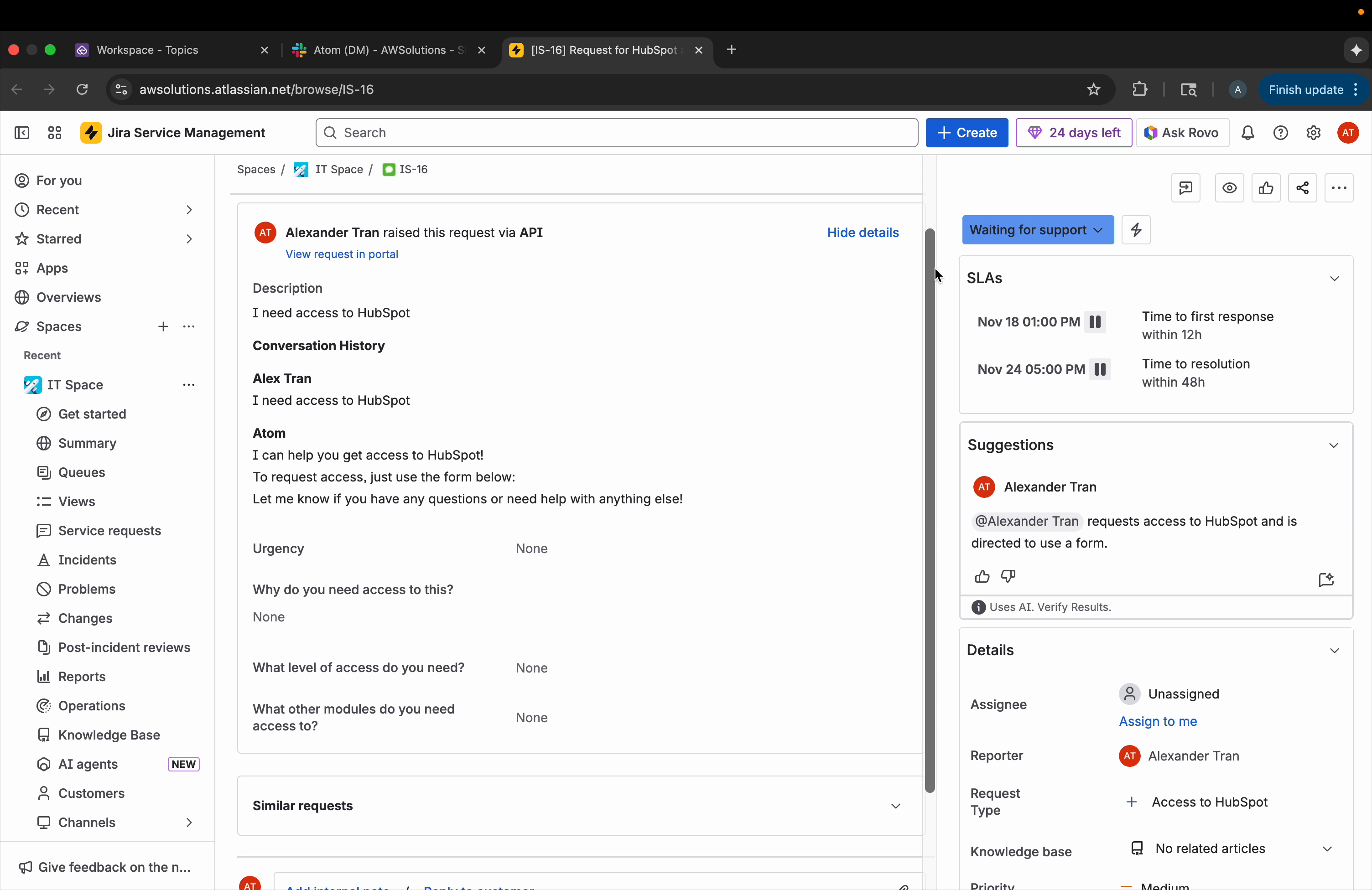Open View request in portal
The width and height of the screenshot is (1372, 890).
(342, 254)
